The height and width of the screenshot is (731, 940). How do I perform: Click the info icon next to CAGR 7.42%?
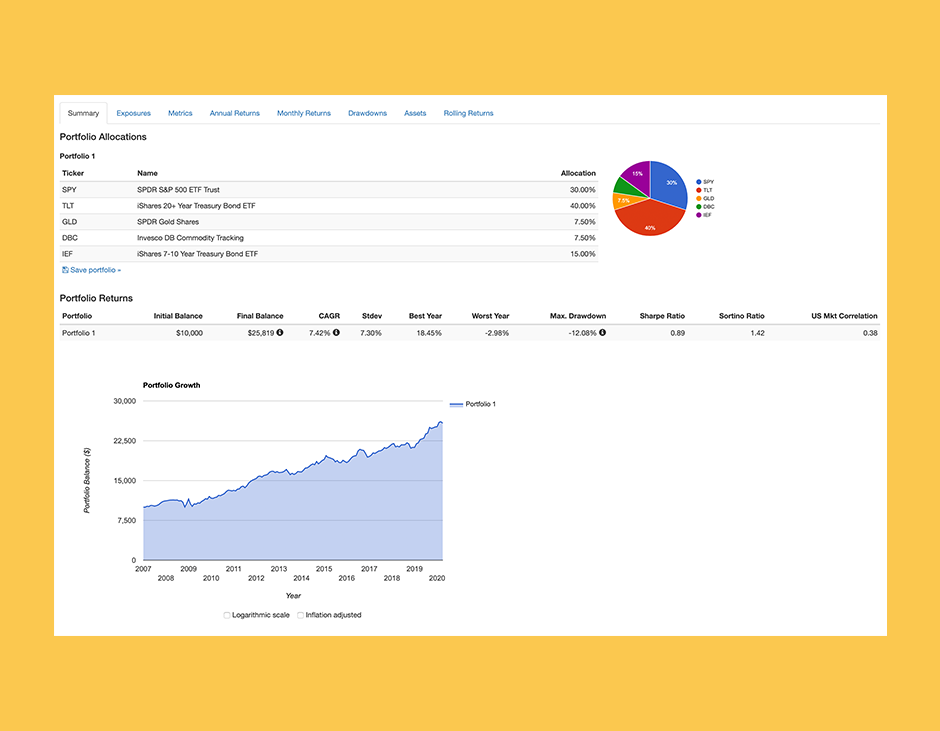tap(336, 332)
